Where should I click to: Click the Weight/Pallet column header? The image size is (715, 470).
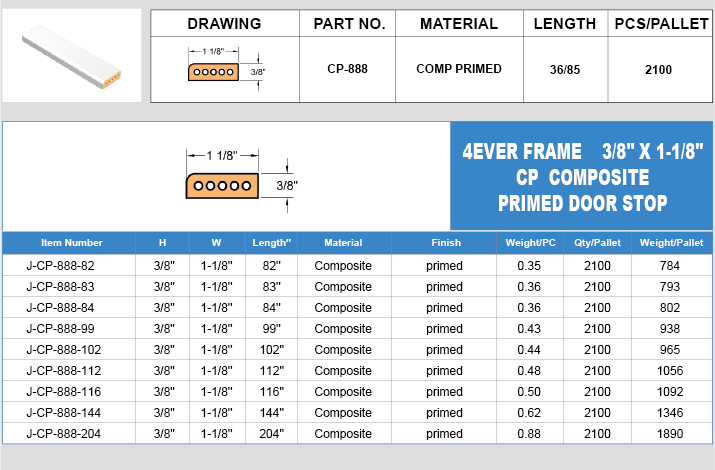tap(671, 243)
